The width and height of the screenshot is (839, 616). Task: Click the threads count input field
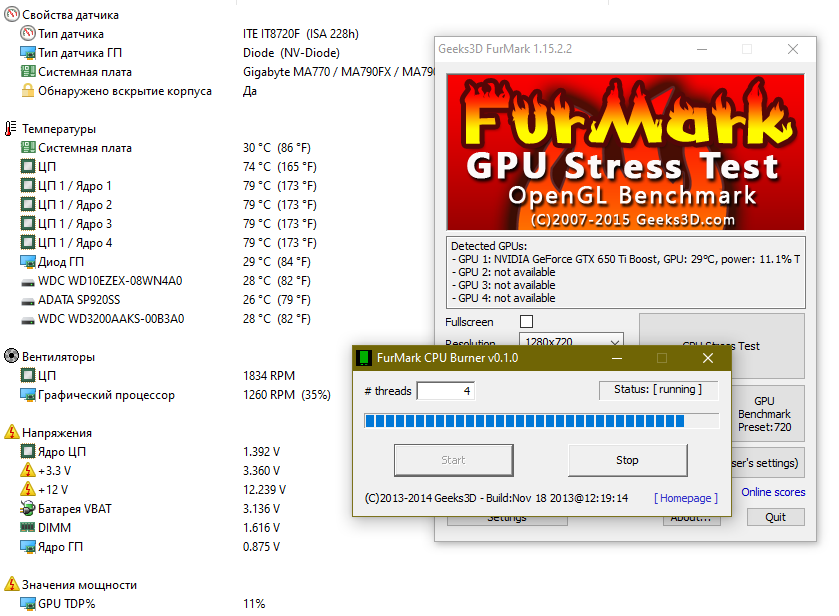pyautogui.click(x=446, y=391)
